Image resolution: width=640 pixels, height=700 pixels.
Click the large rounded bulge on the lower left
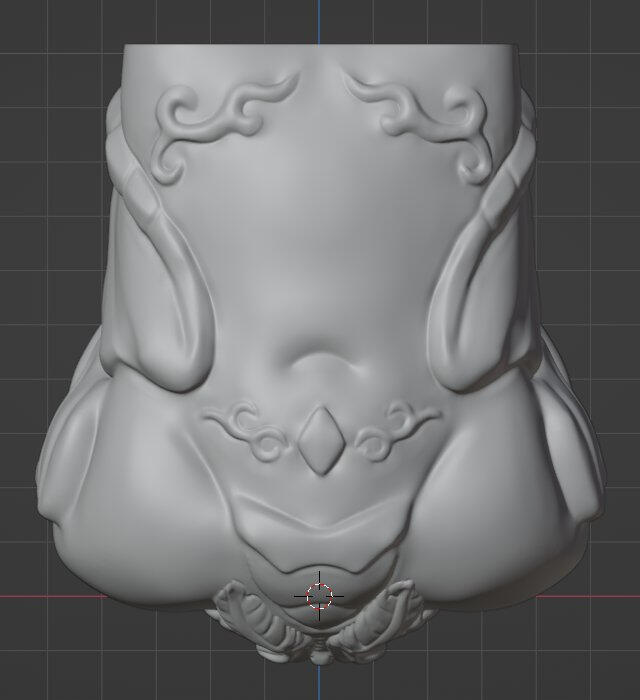click(x=120, y=490)
